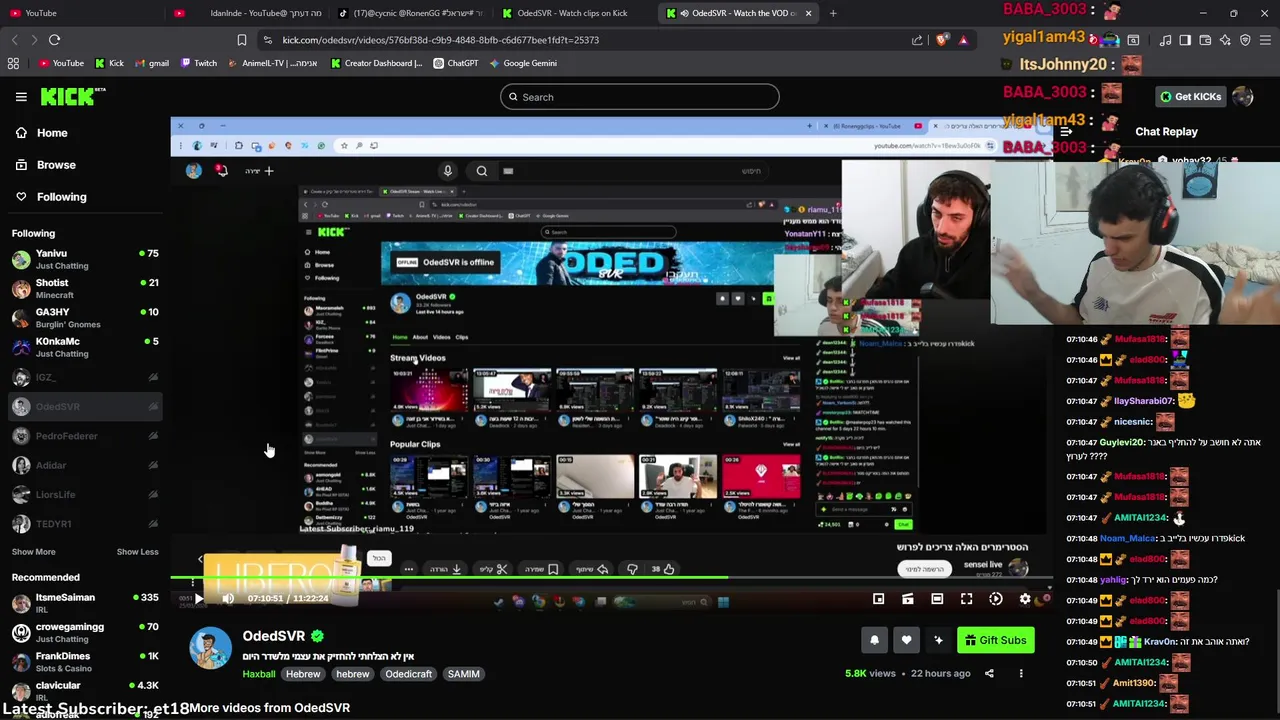Collapse following list with Show Less
The image size is (1280, 720).
(x=137, y=552)
